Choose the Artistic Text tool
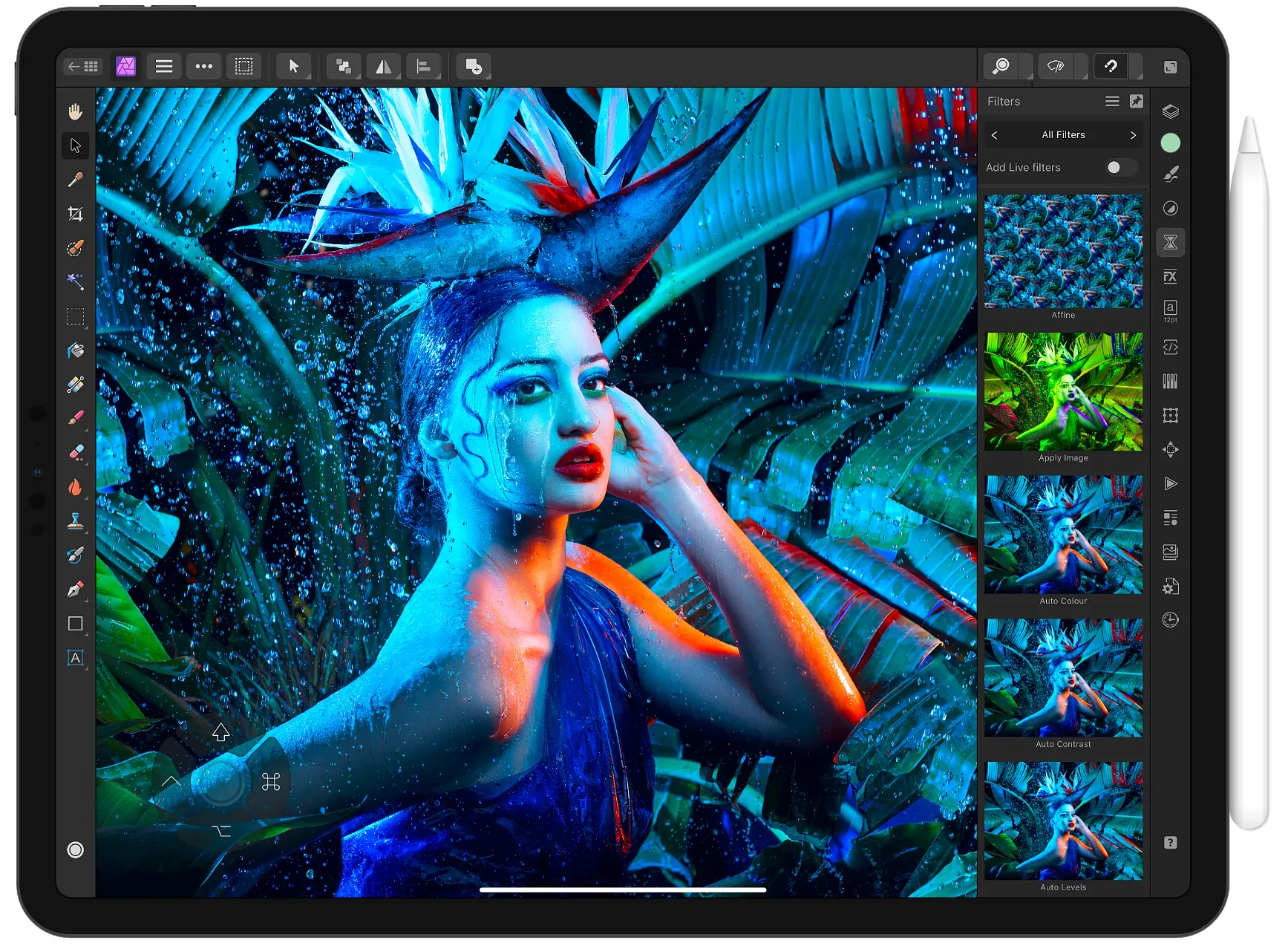This screenshot has height=946, width=1288. click(x=75, y=658)
